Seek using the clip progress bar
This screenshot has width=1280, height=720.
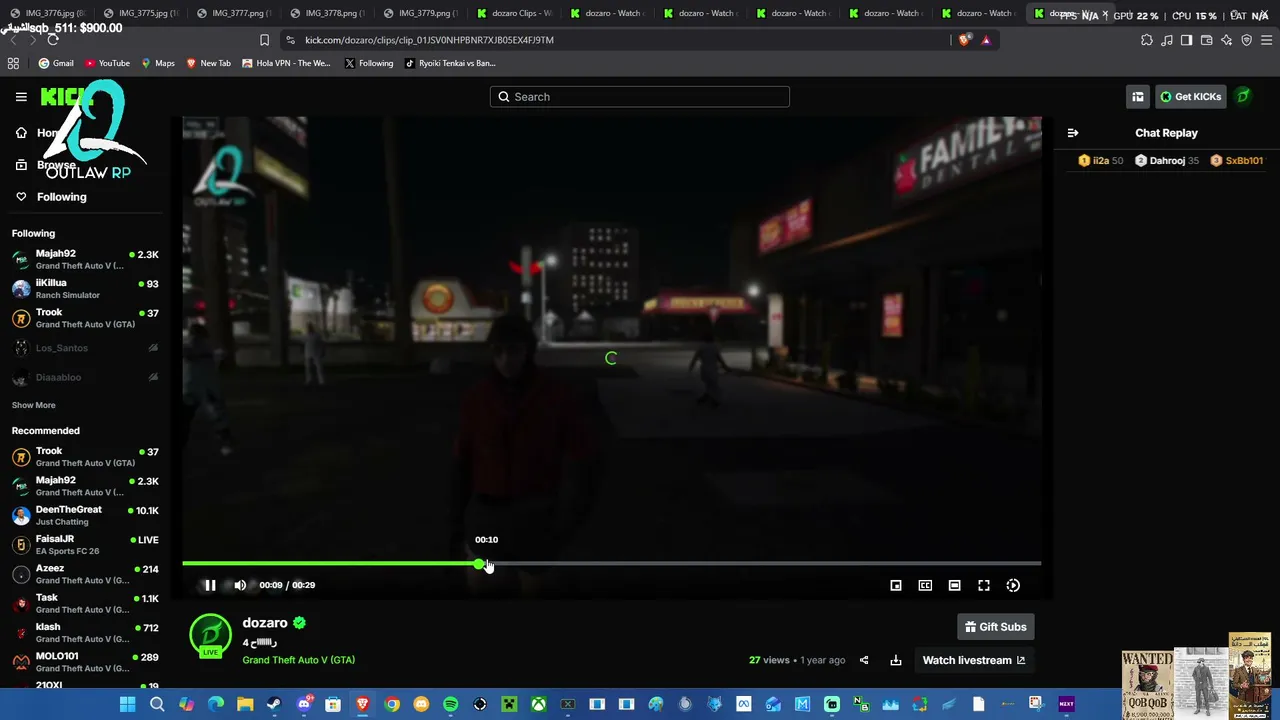click(611, 564)
